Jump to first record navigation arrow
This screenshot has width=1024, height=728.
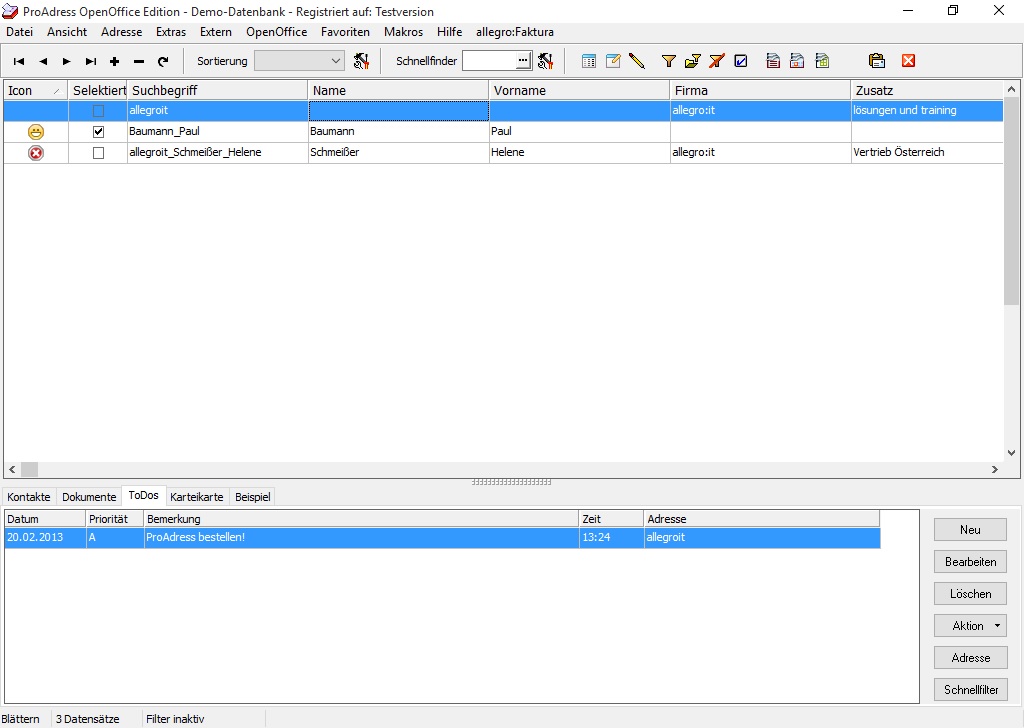[19, 61]
